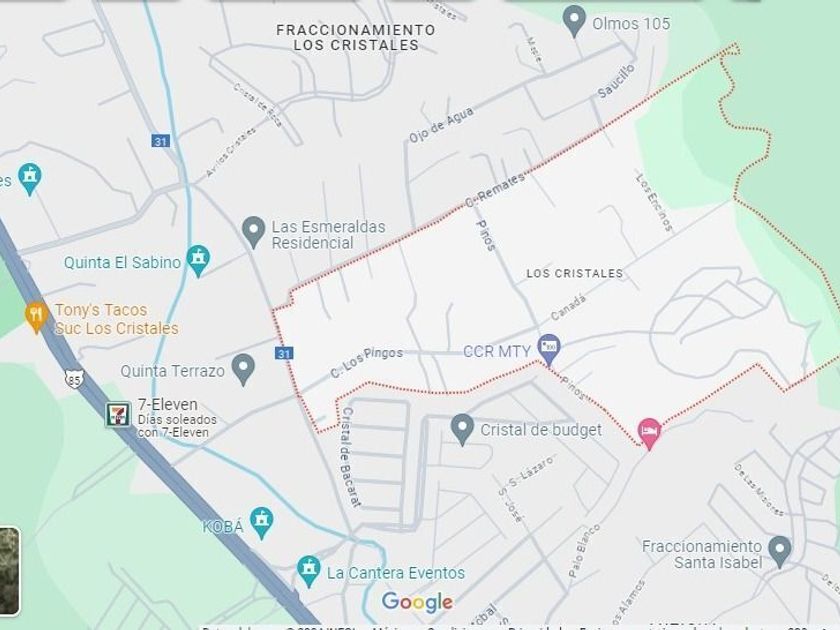
Task: Click the highway 85 shield
Action: (x=73, y=378)
